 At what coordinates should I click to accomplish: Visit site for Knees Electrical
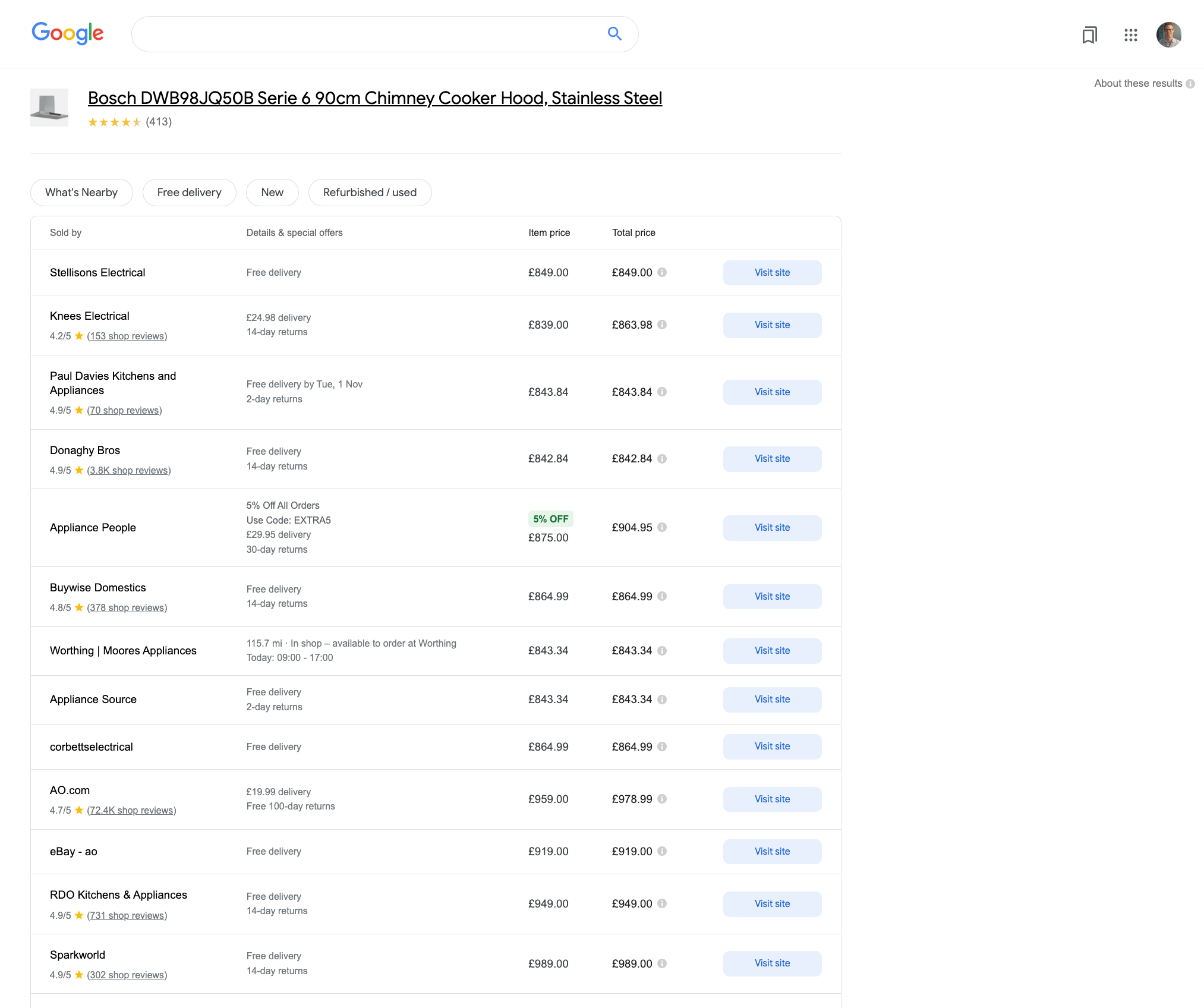(x=772, y=325)
